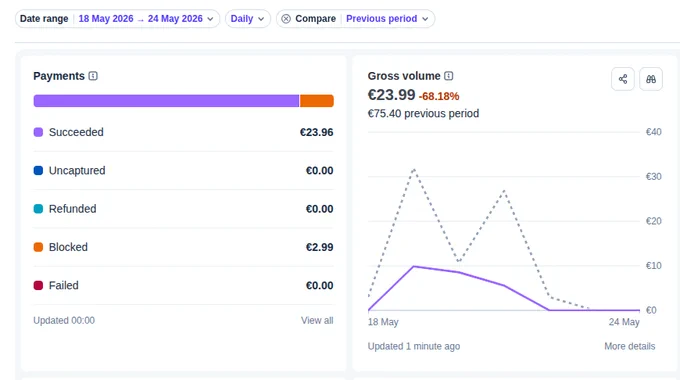680x380 pixels.
Task: Click the share icon on Gross volume
Action: pyautogui.click(x=623, y=79)
